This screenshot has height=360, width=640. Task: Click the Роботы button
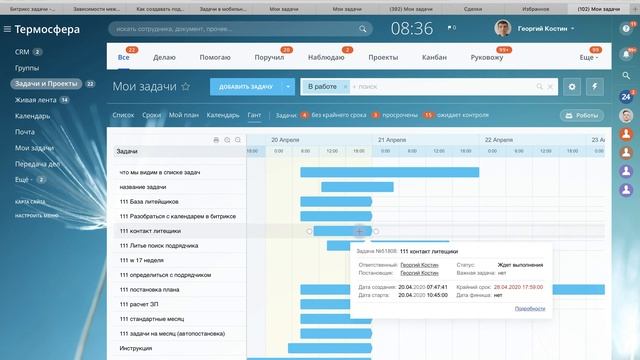pyautogui.click(x=582, y=116)
